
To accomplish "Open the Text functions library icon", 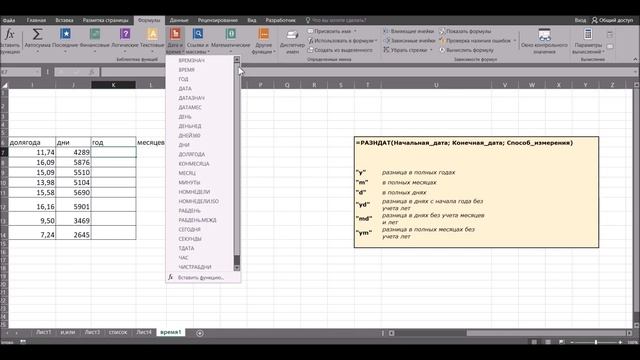I will coord(152,34).
